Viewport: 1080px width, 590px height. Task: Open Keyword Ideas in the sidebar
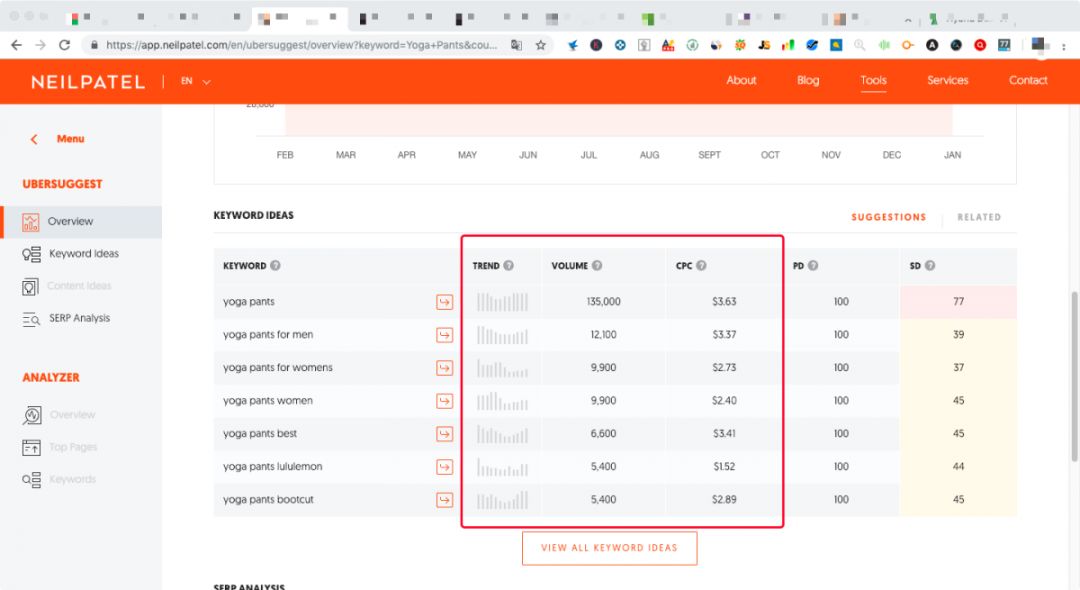click(x=84, y=254)
